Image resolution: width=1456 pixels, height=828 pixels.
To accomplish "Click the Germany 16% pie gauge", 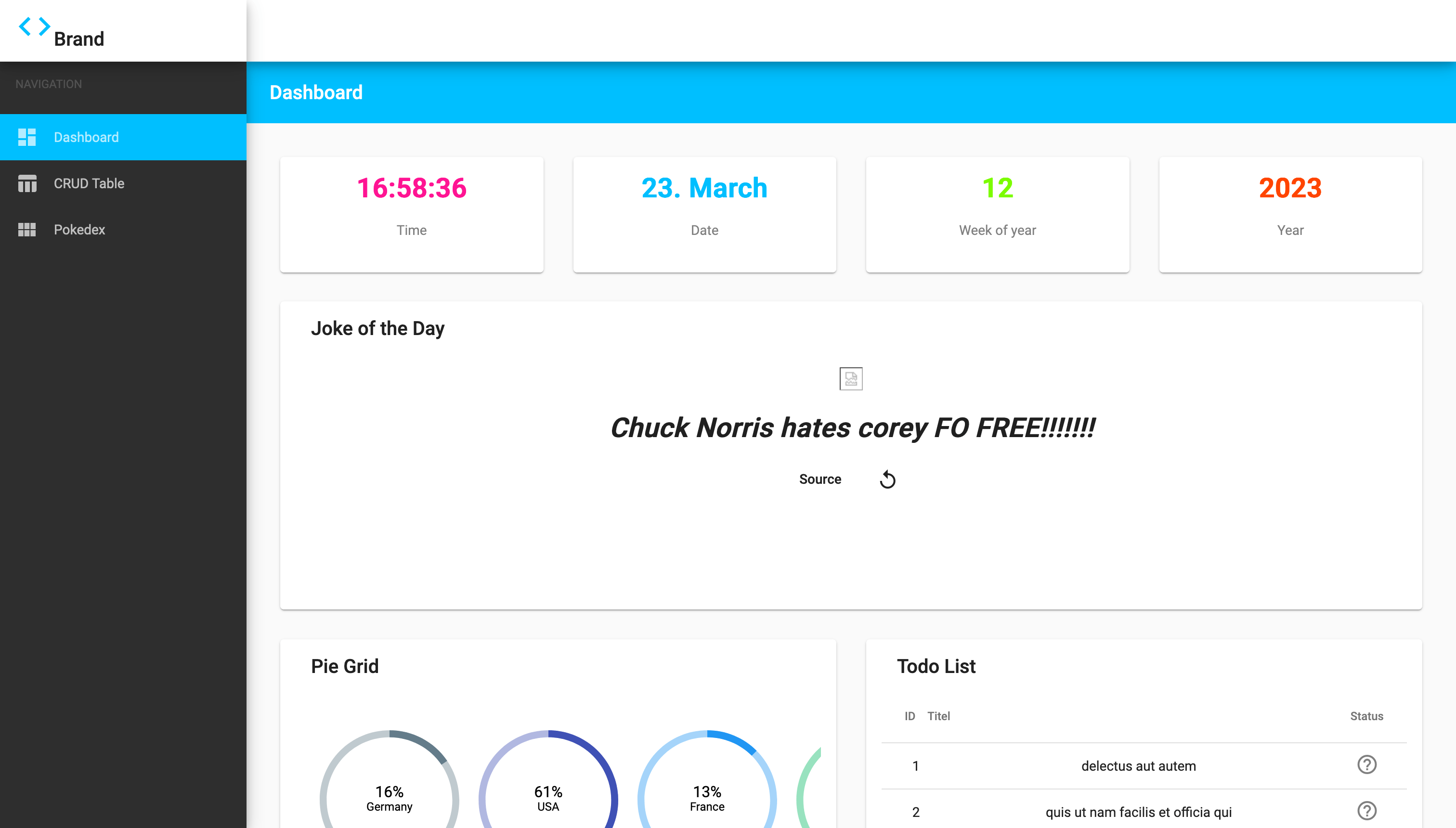I will coord(389,797).
